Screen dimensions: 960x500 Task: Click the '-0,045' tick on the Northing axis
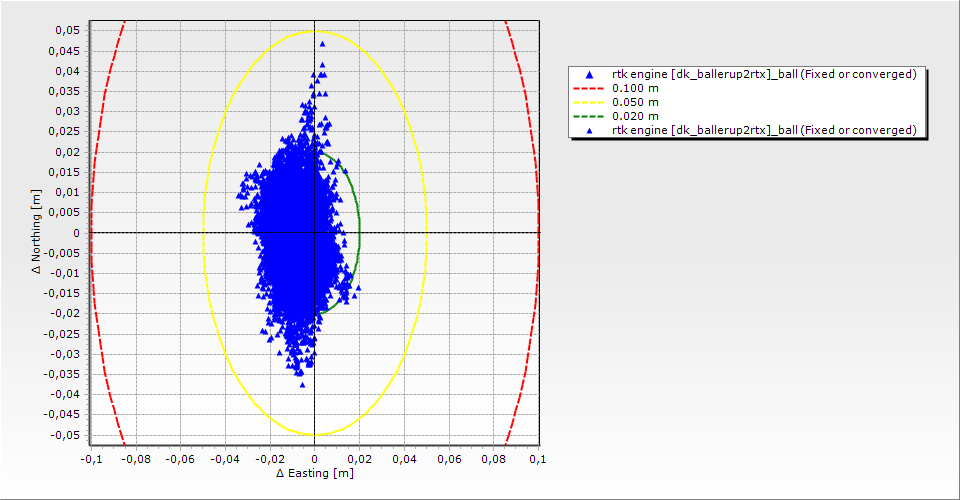click(62, 414)
